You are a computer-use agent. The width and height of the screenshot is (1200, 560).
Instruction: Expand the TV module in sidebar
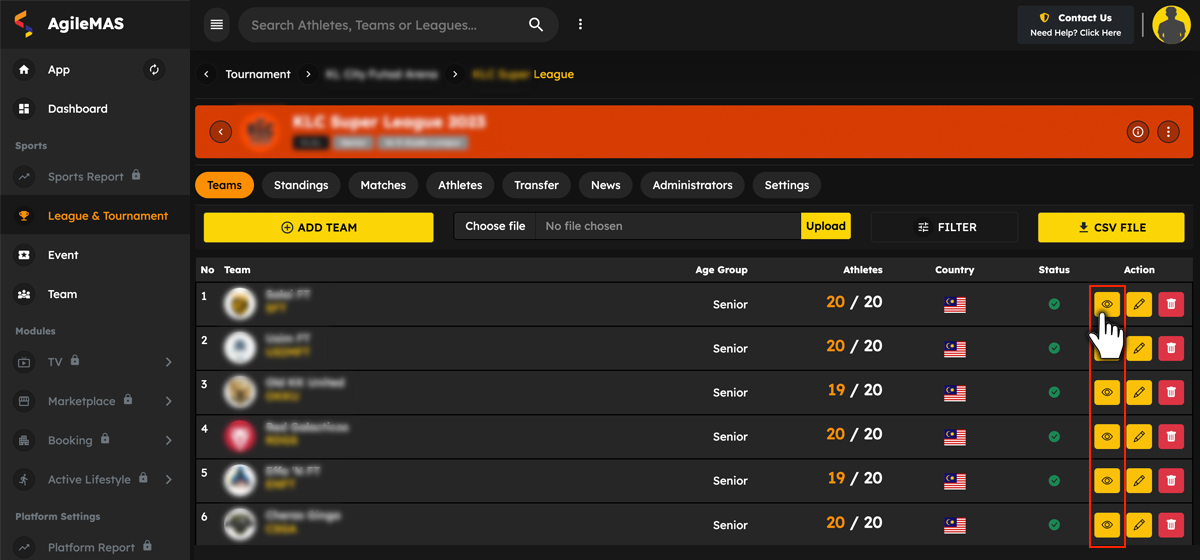[x=168, y=362]
